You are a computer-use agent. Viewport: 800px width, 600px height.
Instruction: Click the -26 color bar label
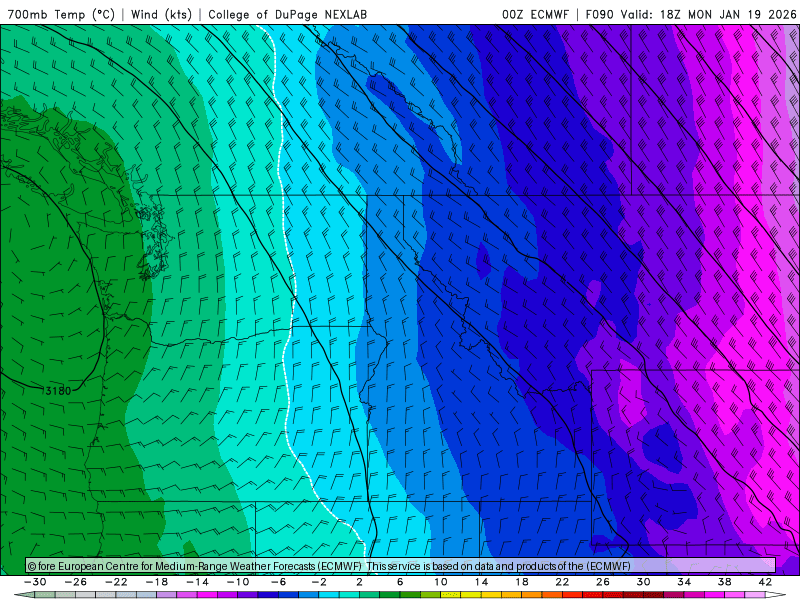pos(76,582)
